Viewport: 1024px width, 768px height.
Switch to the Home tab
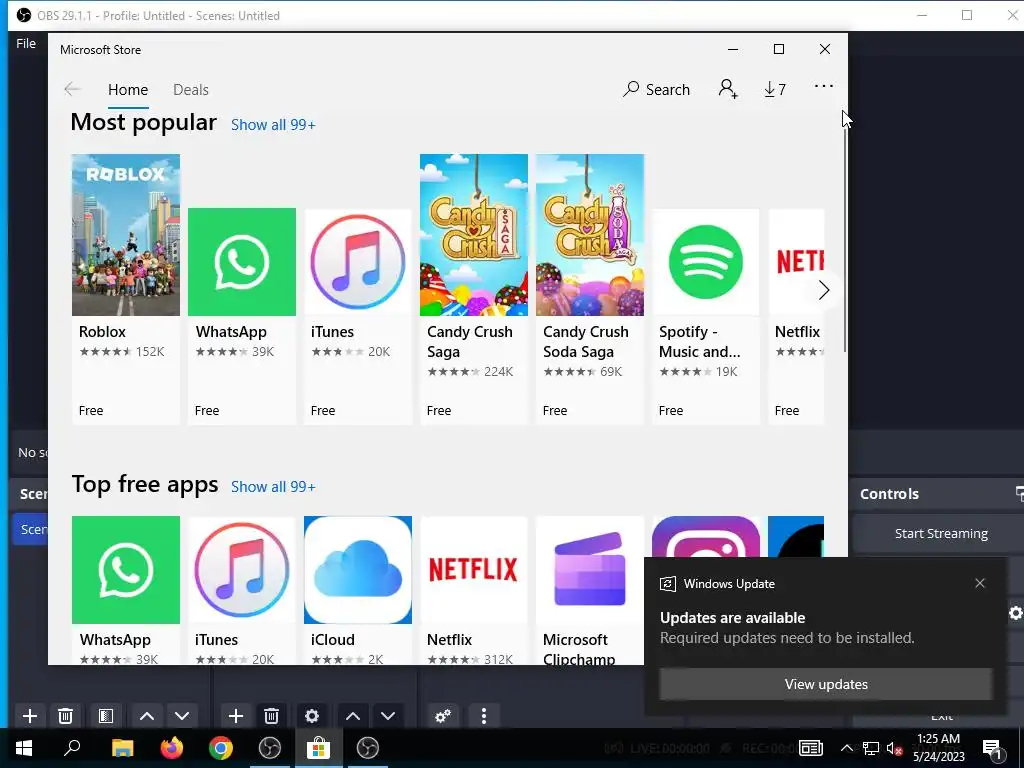[128, 89]
